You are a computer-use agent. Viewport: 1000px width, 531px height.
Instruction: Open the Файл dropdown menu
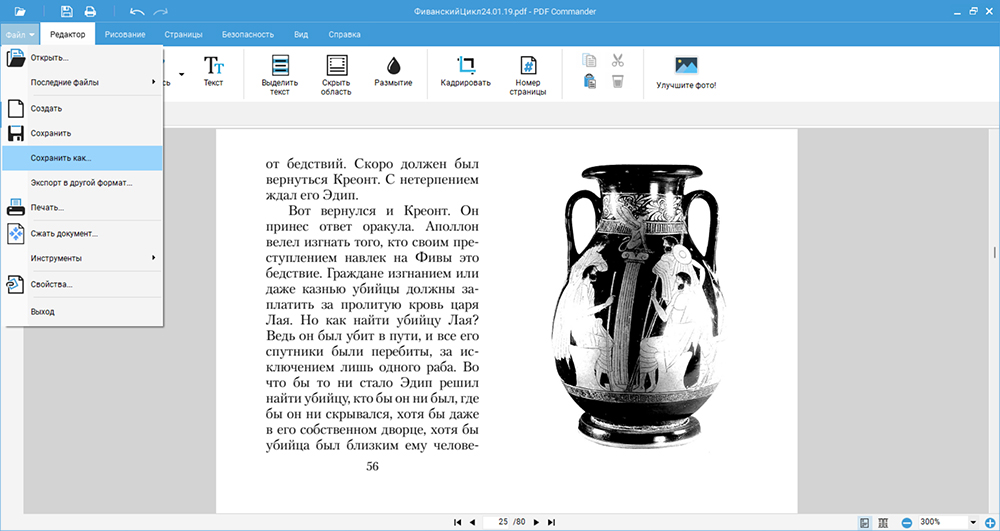click(x=20, y=34)
